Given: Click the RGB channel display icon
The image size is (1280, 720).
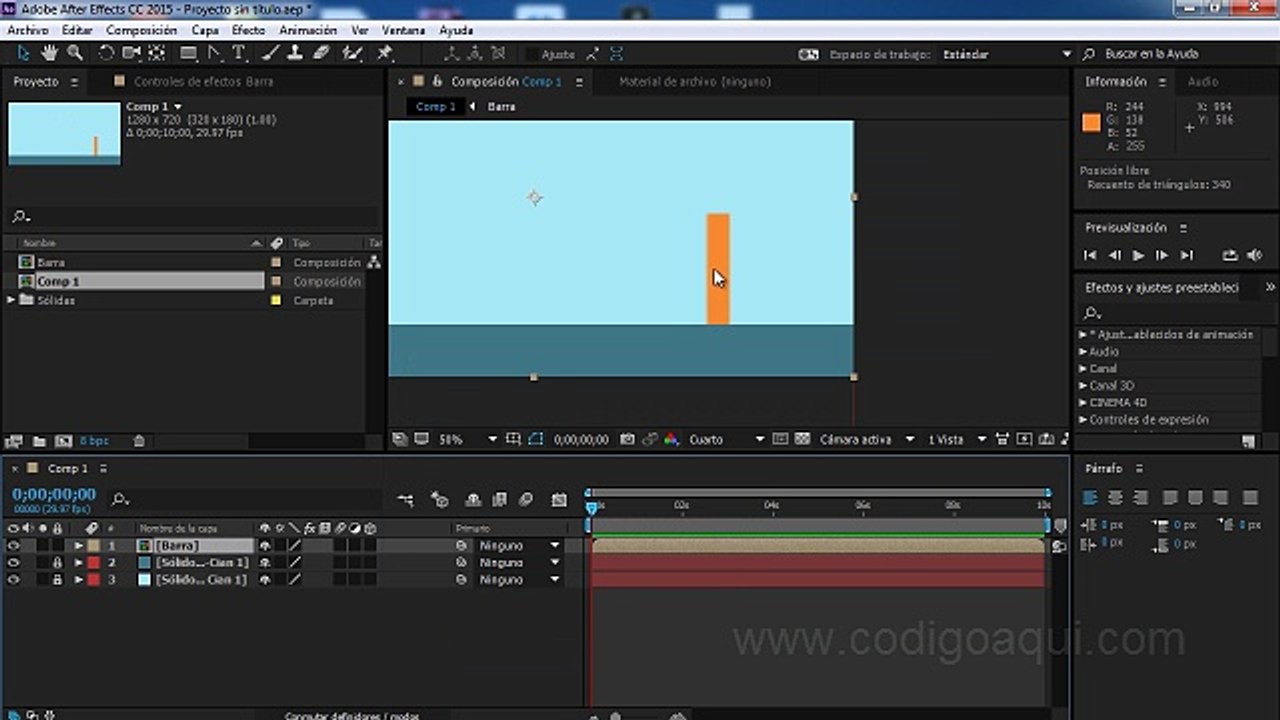Looking at the screenshot, I should click(x=671, y=439).
